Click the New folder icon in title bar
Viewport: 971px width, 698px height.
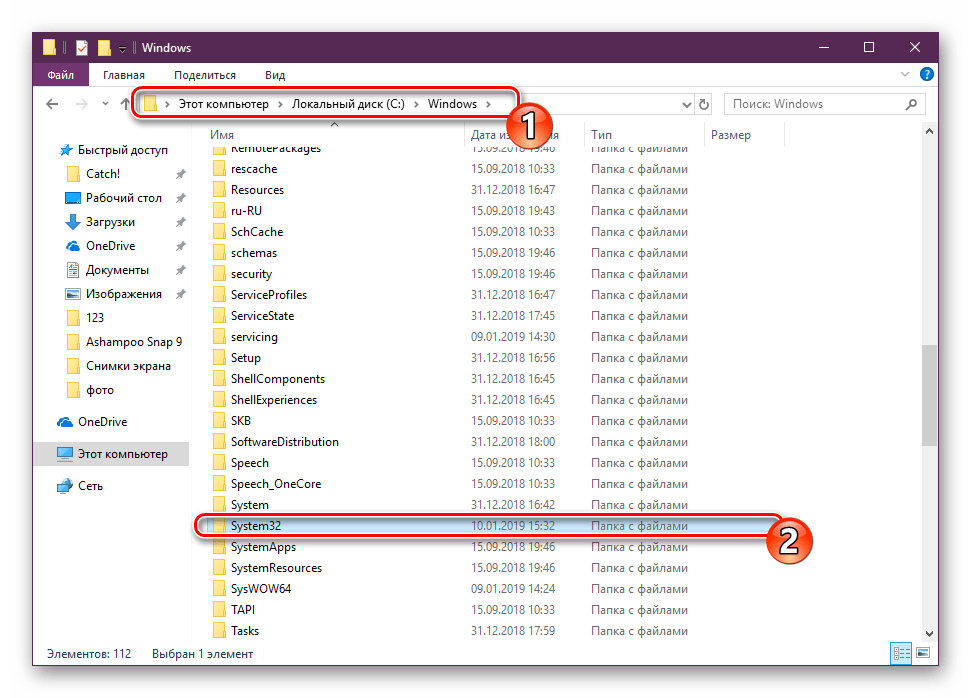pos(104,48)
